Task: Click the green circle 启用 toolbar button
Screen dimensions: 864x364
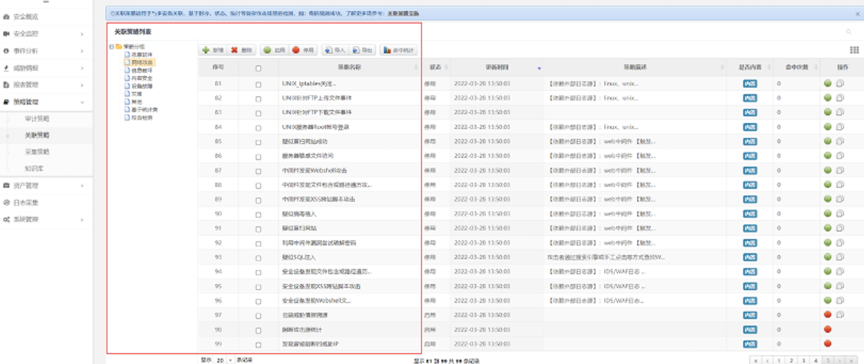Action: 274,50
